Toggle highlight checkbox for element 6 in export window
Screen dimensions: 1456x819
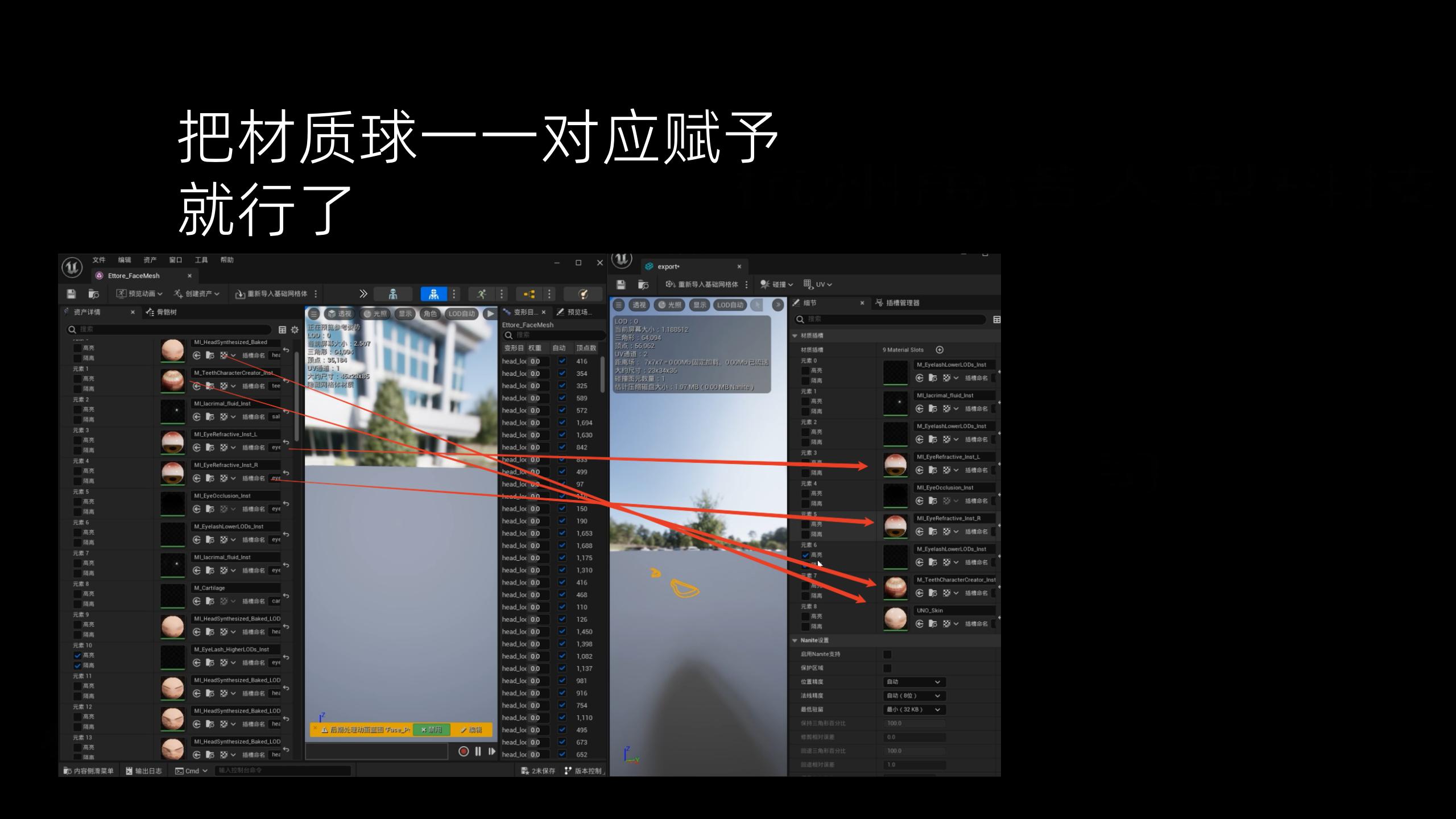[x=805, y=555]
